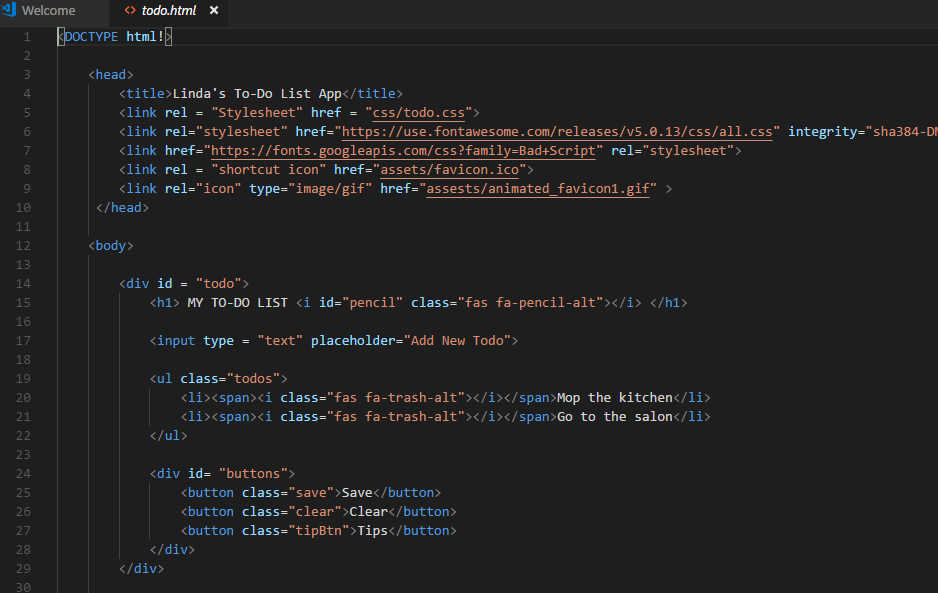The height and width of the screenshot is (593, 938).
Task: Click the "Mop the kitchen" text
Action: 614,398
